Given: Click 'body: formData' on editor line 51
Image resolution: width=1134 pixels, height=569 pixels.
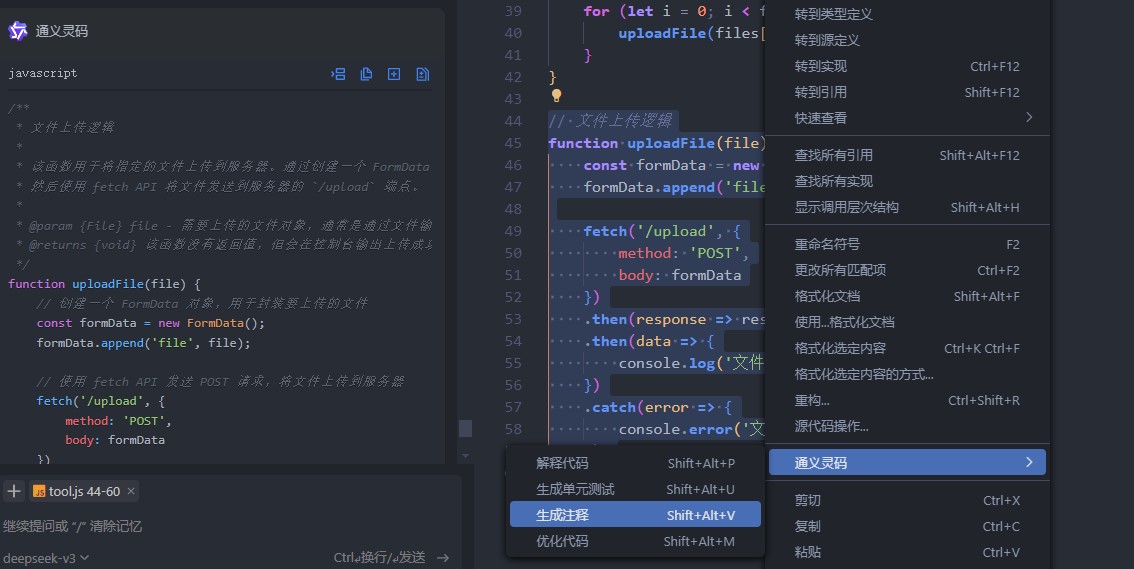Looking at the screenshot, I should [680, 275].
